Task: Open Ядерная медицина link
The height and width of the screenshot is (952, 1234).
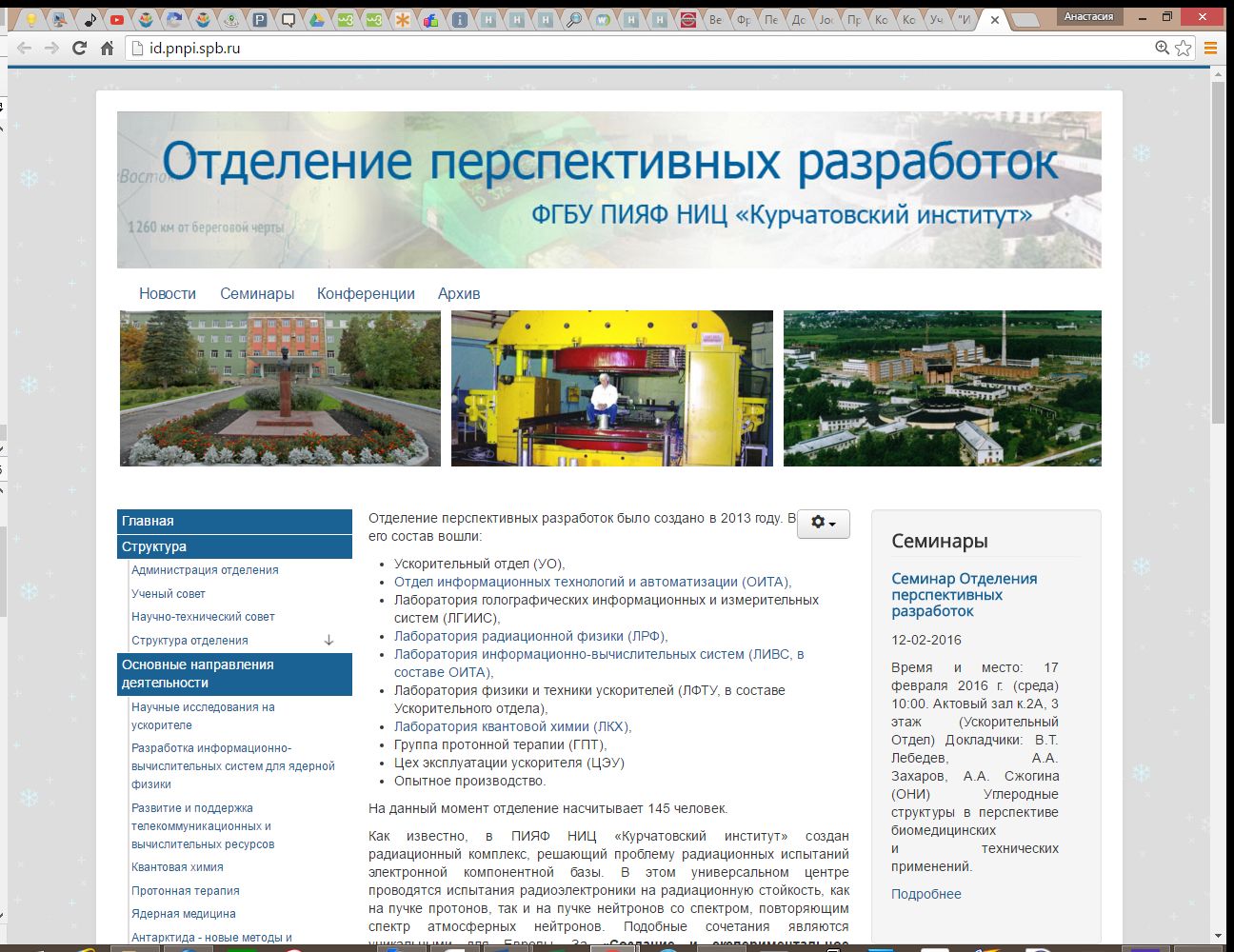Action: pyautogui.click(x=184, y=914)
